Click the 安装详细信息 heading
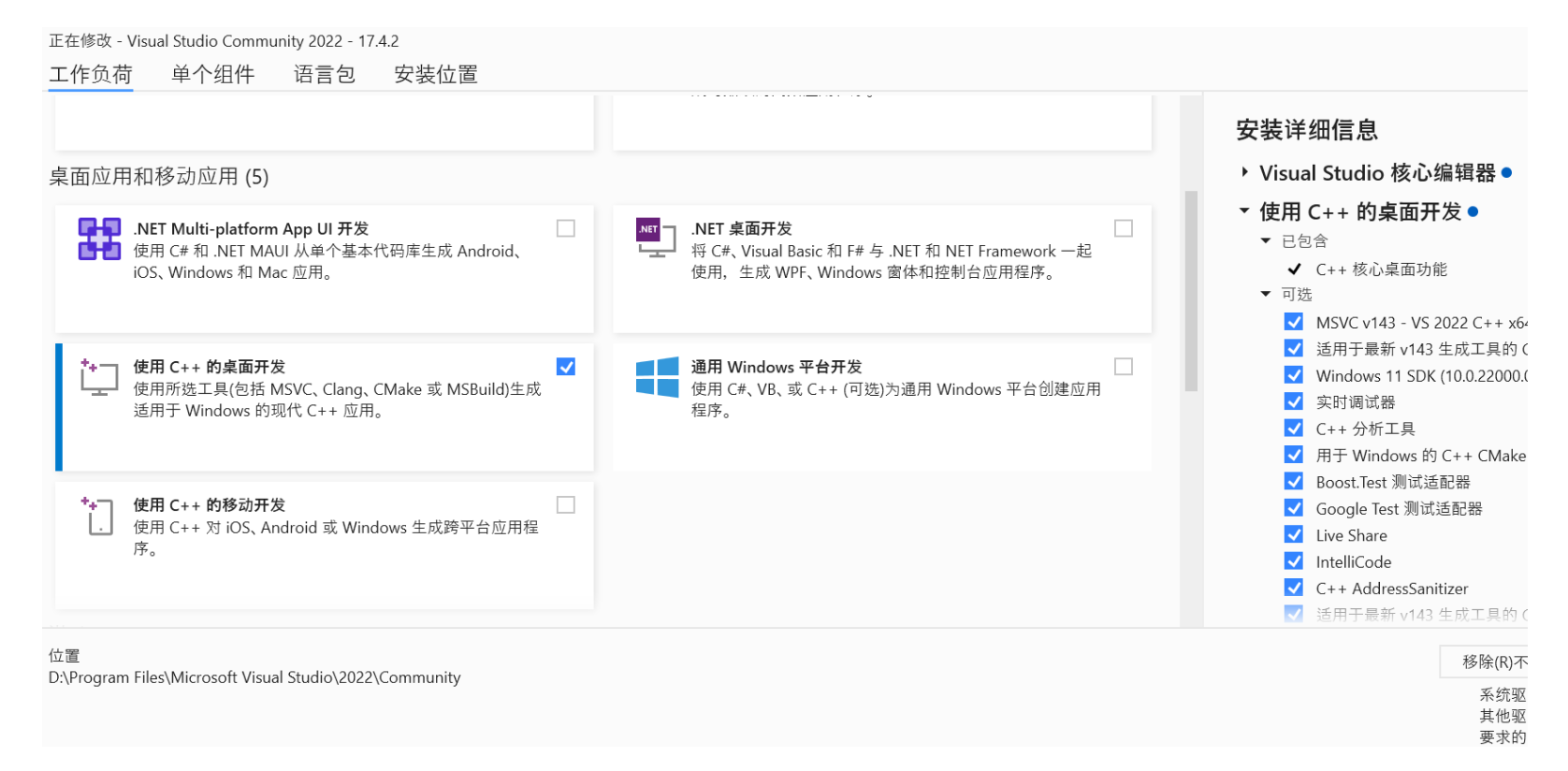1568x771 pixels. point(1307,130)
